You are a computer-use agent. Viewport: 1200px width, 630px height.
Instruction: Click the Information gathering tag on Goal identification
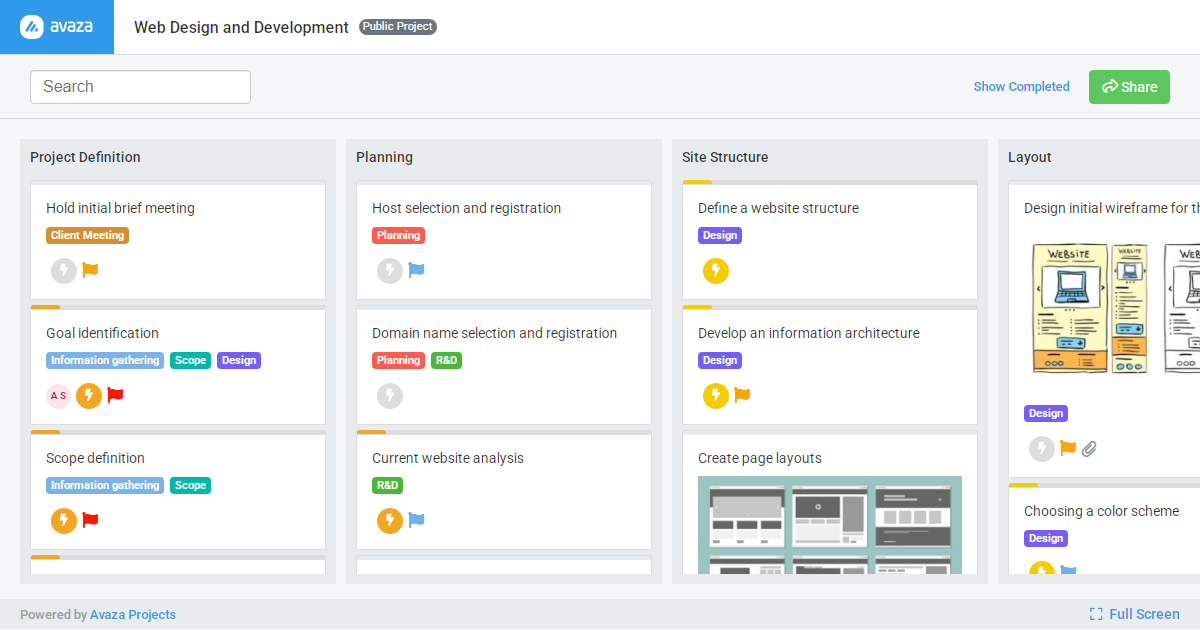105,361
